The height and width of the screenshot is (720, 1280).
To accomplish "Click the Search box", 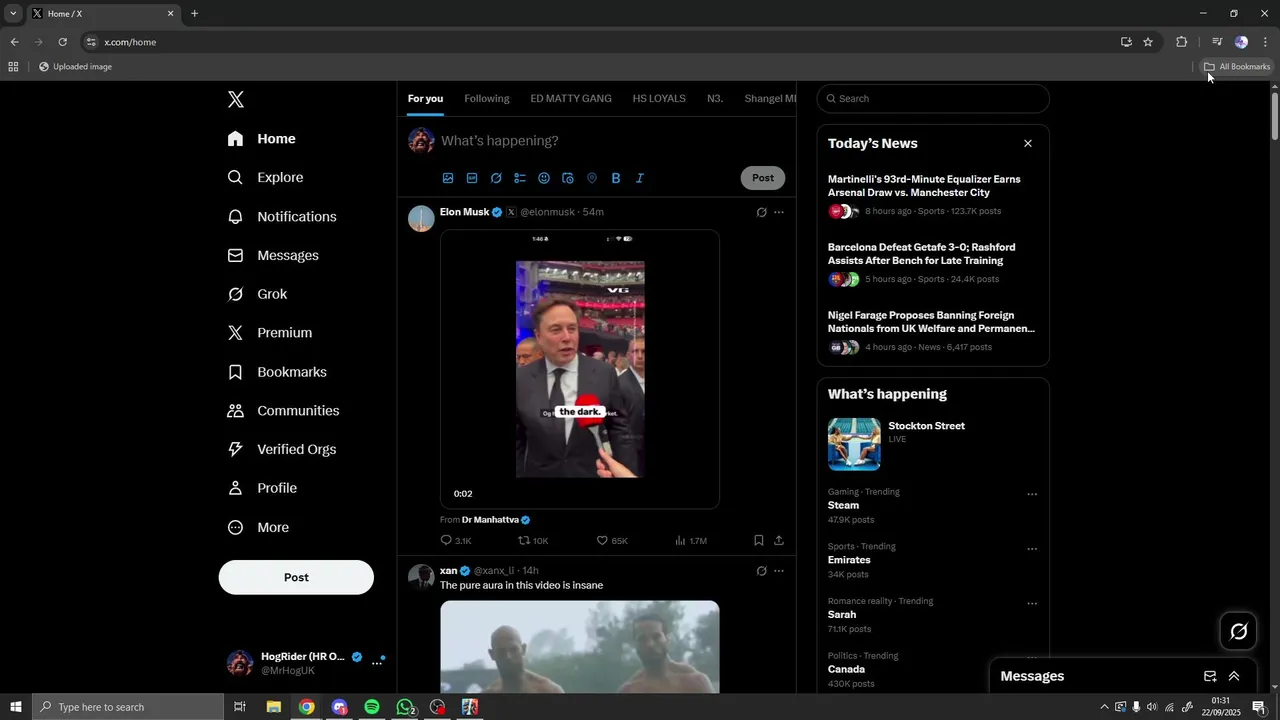I will pos(933,99).
